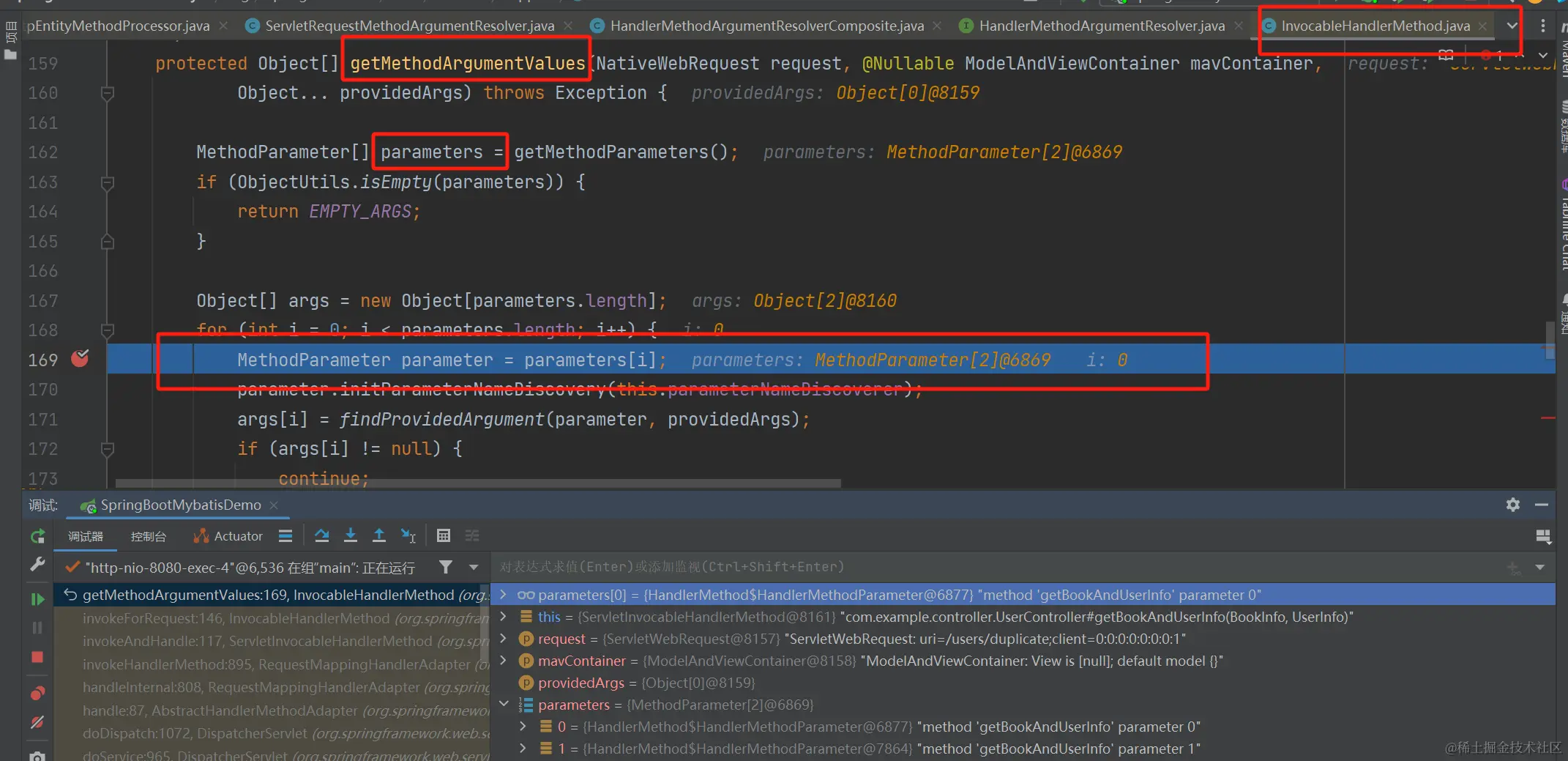Viewport: 1568px width, 761px height.
Task: Select frame invokeForRequest:146
Action: 271,618
